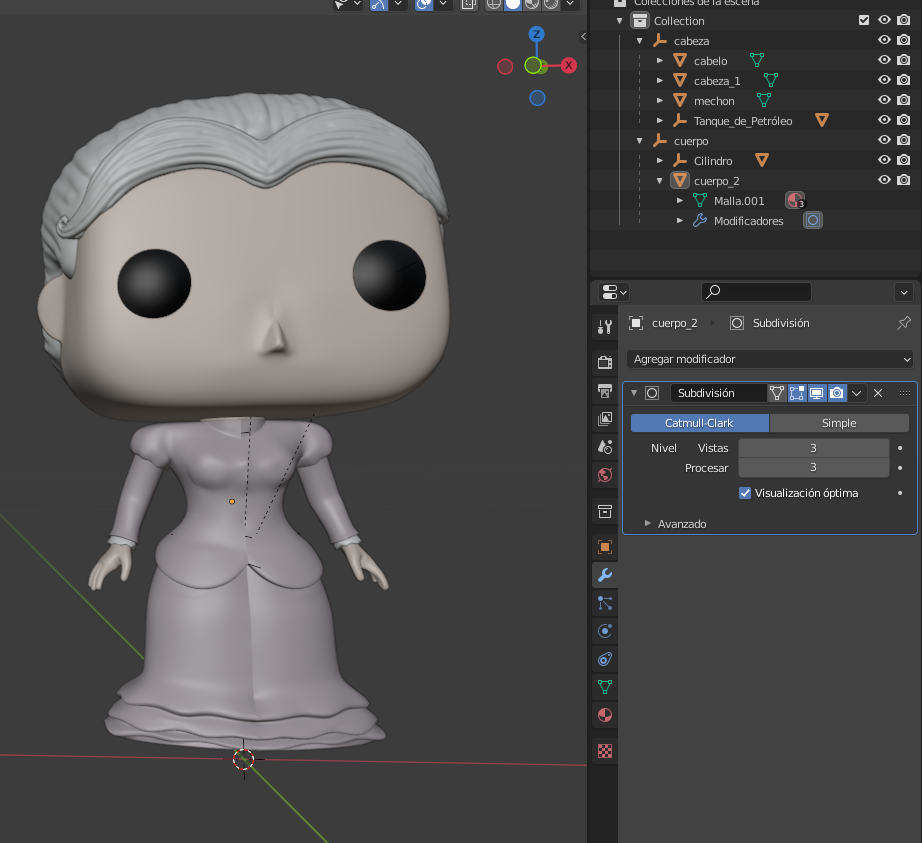This screenshot has height=843, width=922.
Task: Hide cuerpo_2 in viewport
Action: (884, 180)
